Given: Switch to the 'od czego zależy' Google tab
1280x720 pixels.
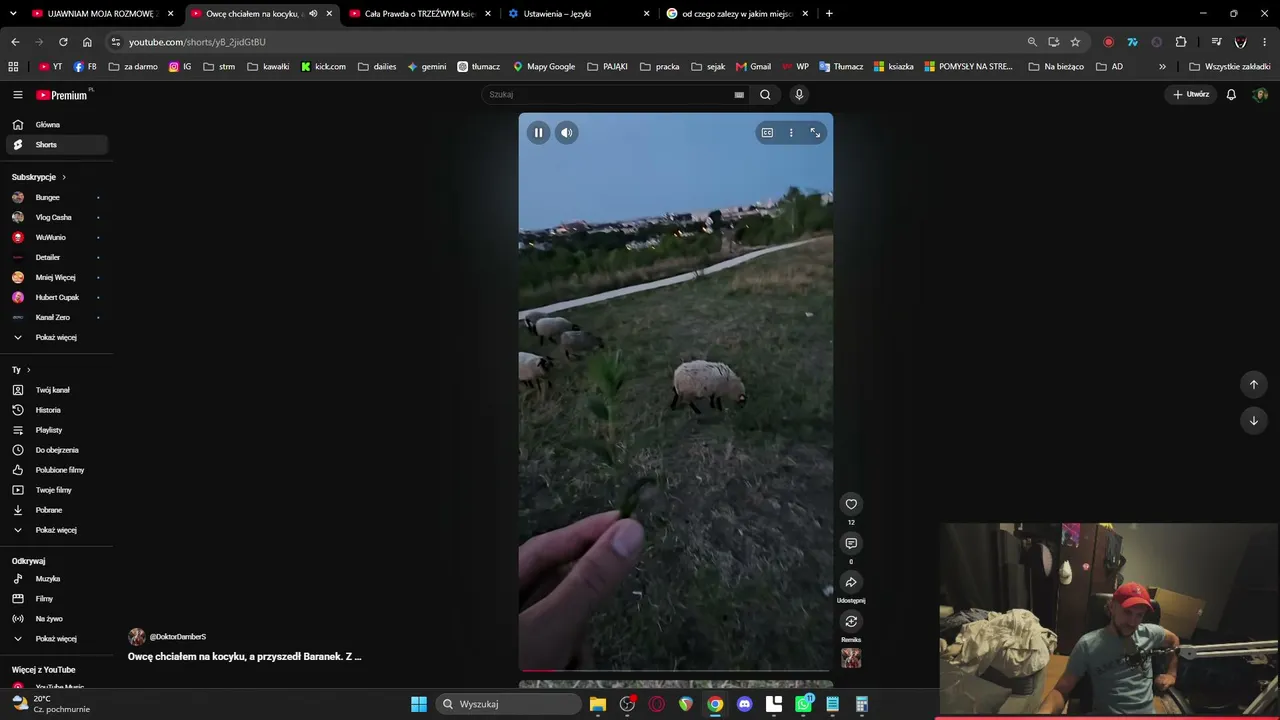Looking at the screenshot, I should [737, 14].
